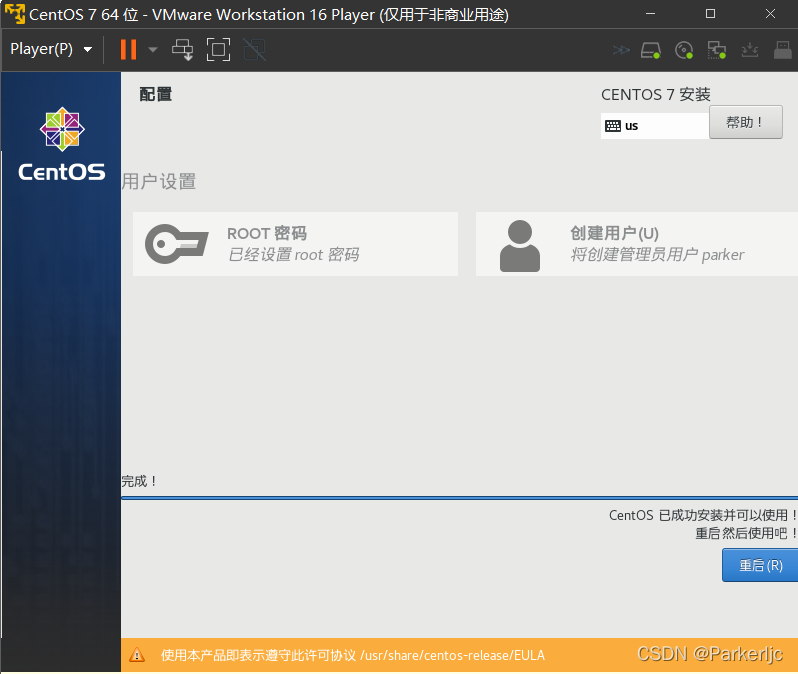The width and height of the screenshot is (798, 674).
Task: Click the printer device icon
Action: tap(783, 50)
